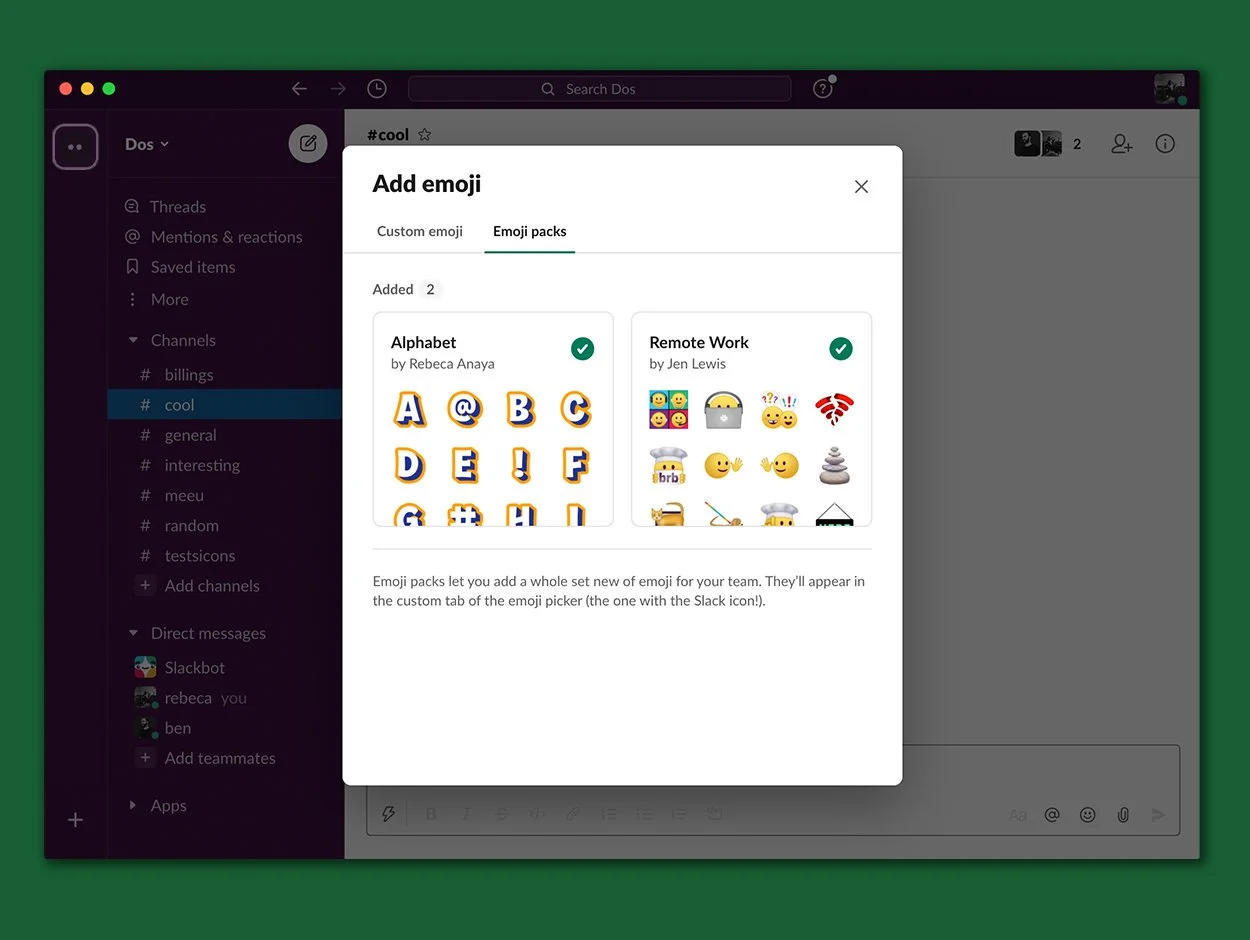Go back in history
The width and height of the screenshot is (1250, 940).
click(299, 89)
